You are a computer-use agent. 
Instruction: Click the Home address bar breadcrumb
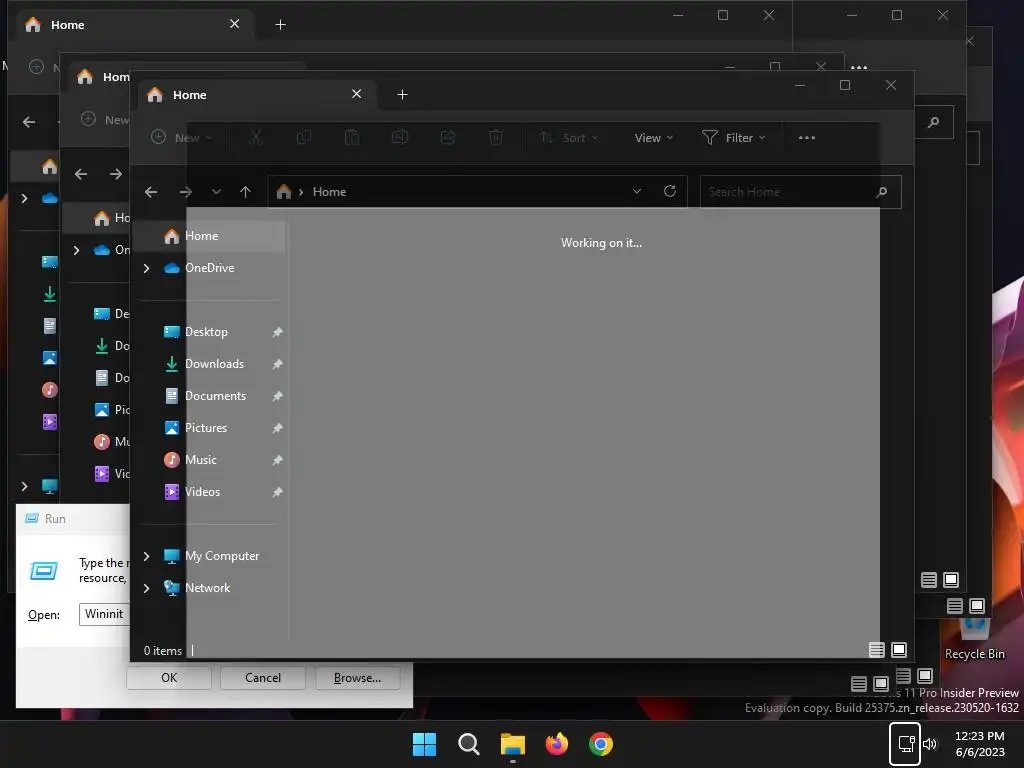click(329, 192)
